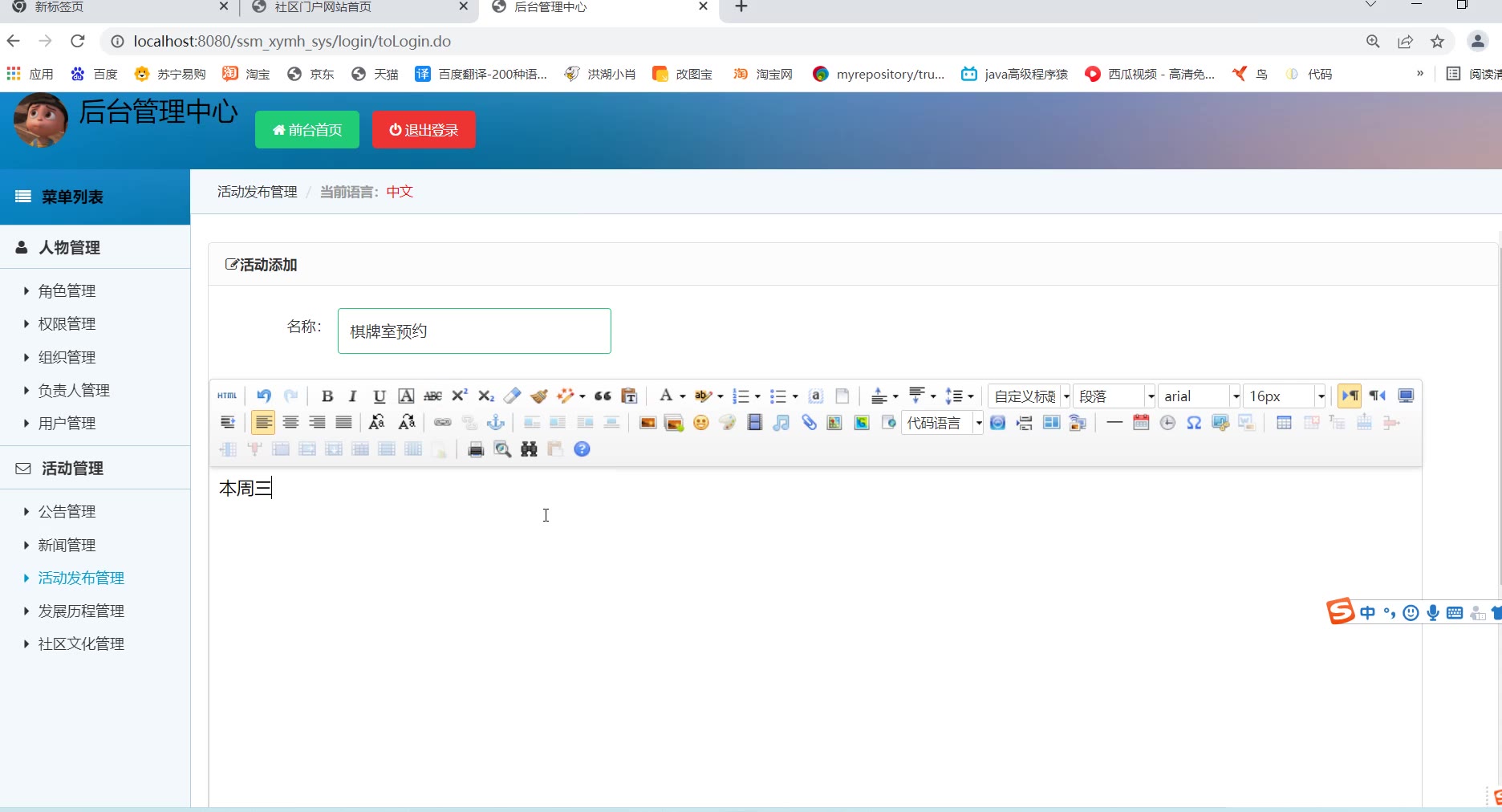This screenshot has width=1502, height=812.
Task: Switch the editor to HTML source mode
Action: click(227, 396)
